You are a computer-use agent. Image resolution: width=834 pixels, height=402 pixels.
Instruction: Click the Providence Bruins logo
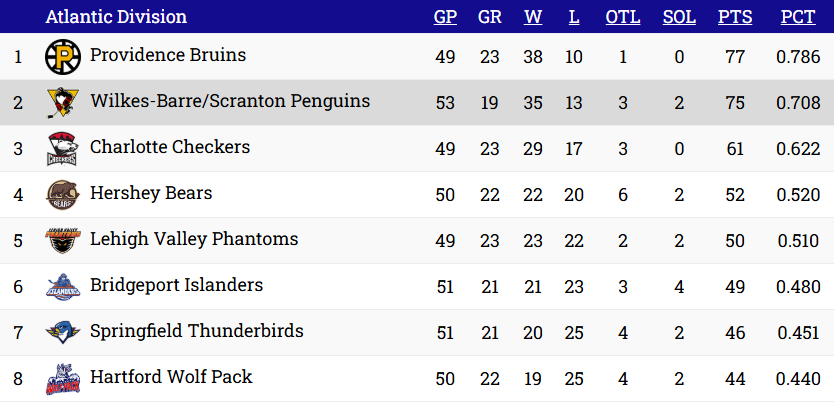62,57
